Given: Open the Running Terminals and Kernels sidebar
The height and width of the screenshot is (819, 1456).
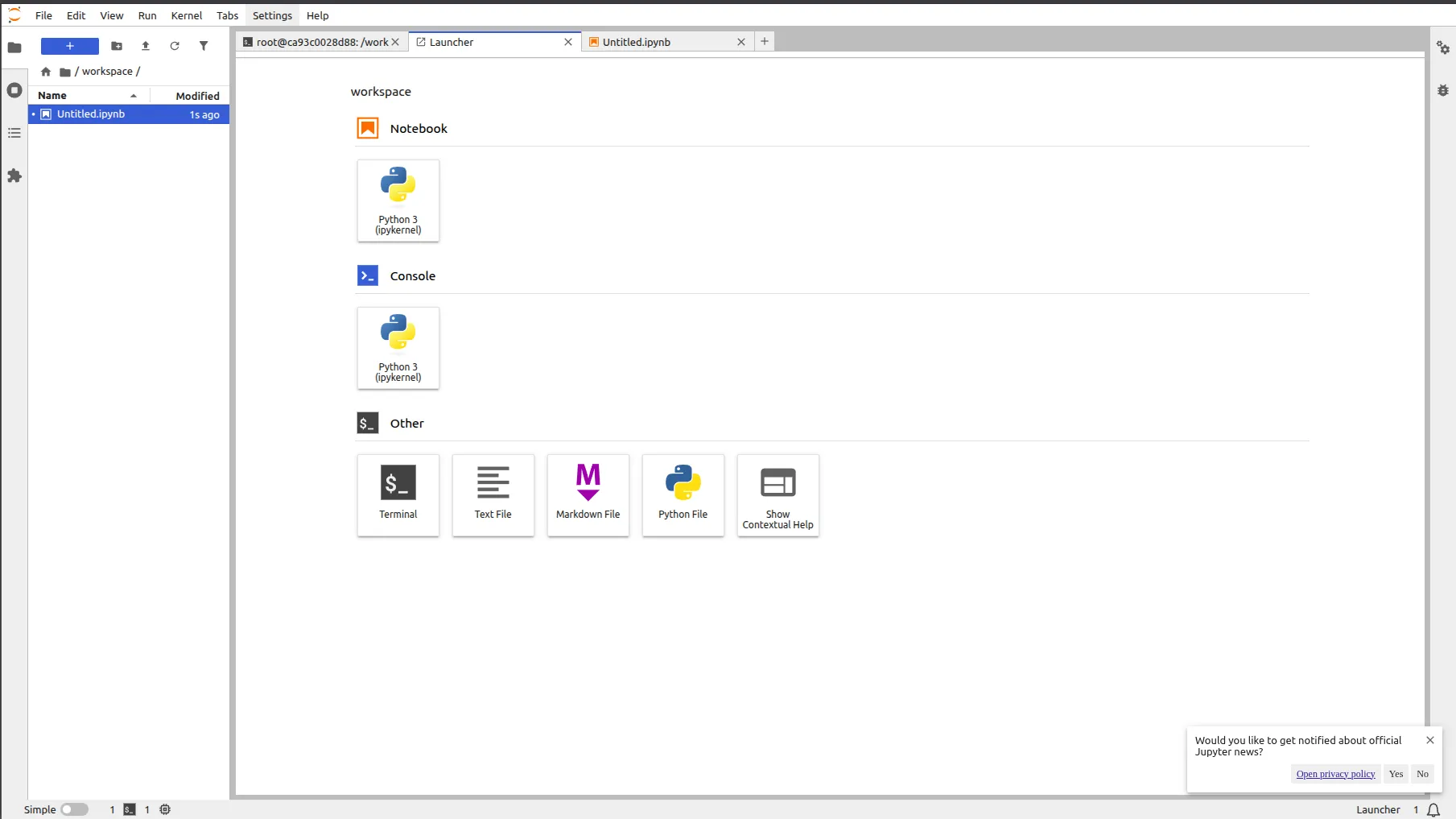Looking at the screenshot, I should tap(14, 90).
